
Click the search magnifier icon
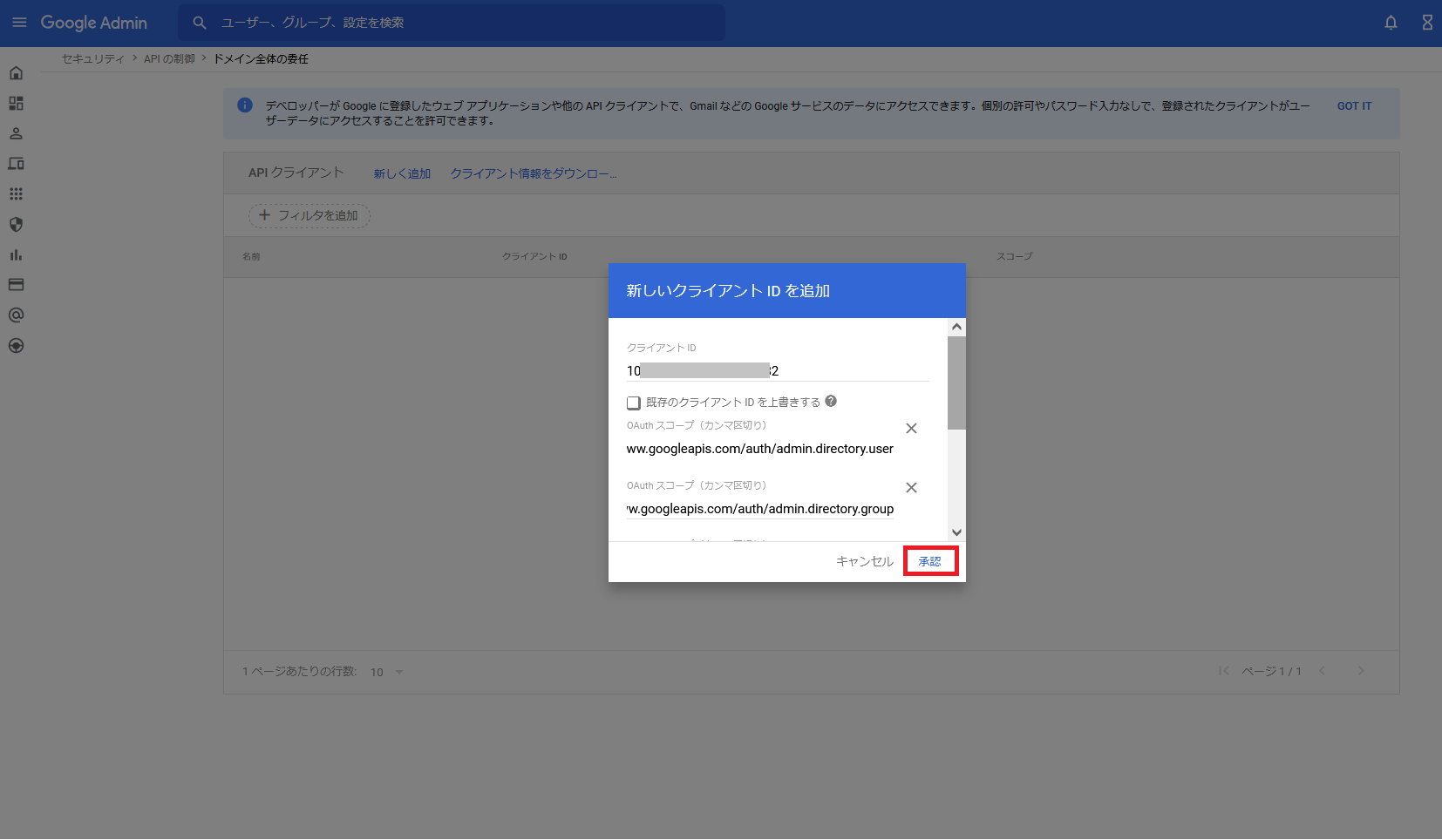[x=200, y=23]
